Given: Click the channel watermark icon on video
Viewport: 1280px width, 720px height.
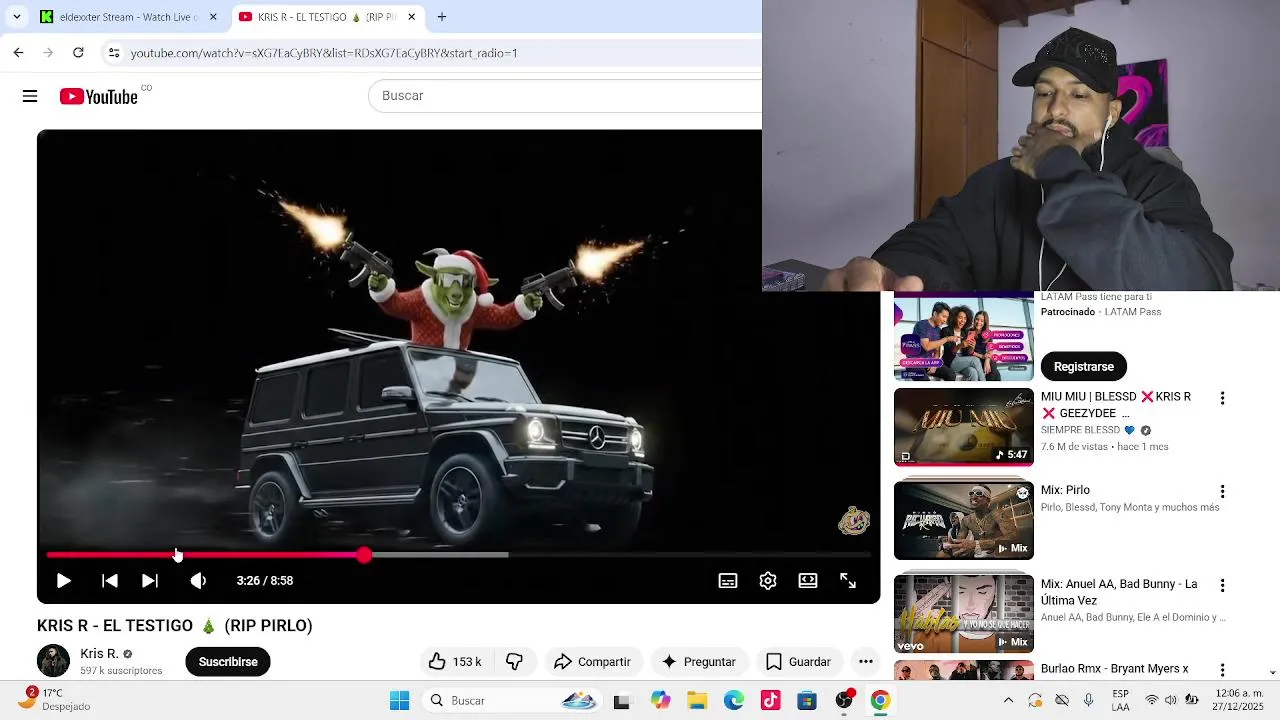Looking at the screenshot, I should point(854,521).
